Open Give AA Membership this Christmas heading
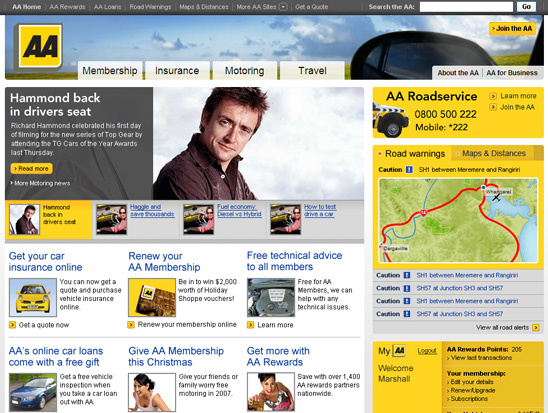Screen dimensions: 548x413 click(176, 356)
